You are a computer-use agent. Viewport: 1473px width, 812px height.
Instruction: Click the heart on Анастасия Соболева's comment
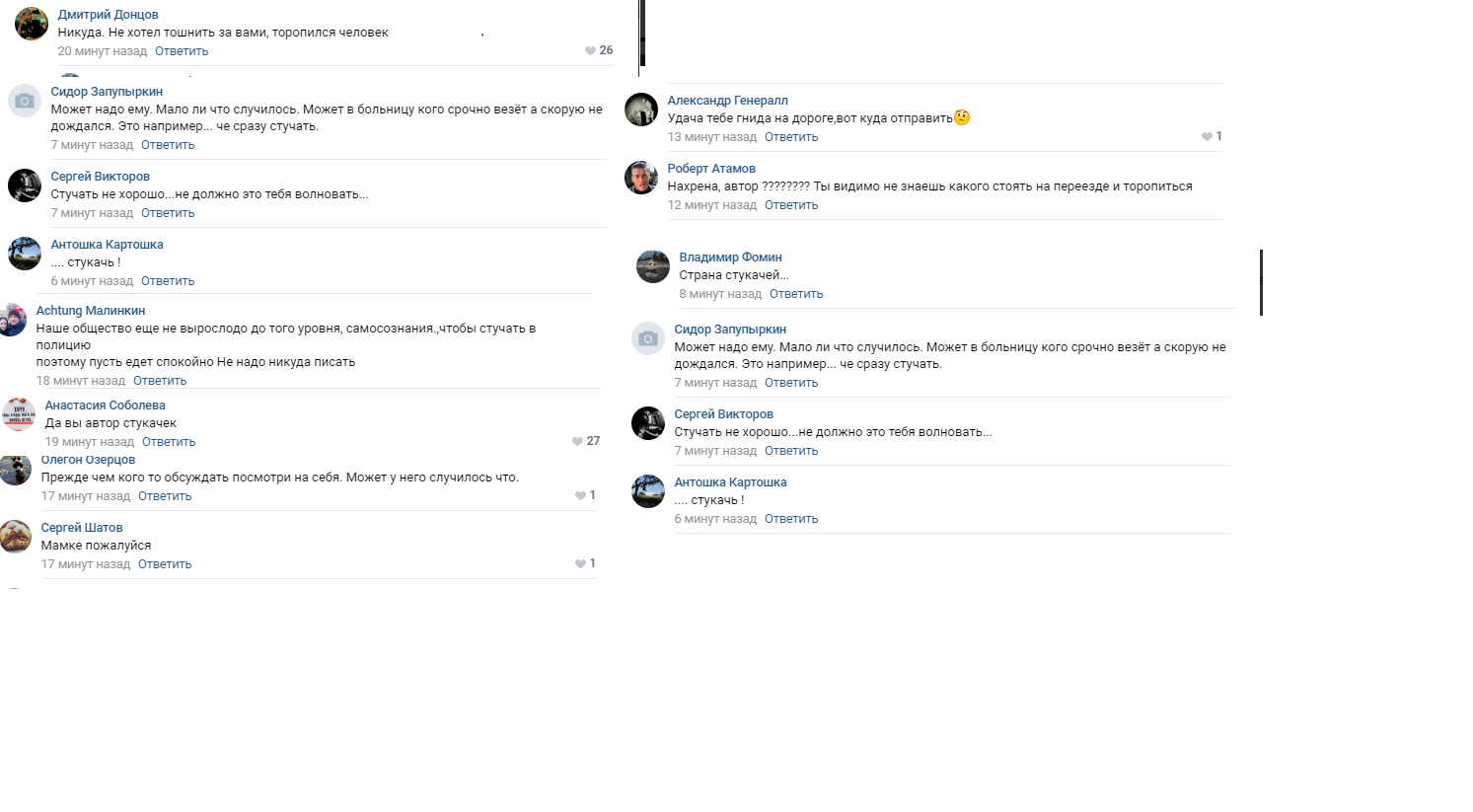tap(577, 441)
